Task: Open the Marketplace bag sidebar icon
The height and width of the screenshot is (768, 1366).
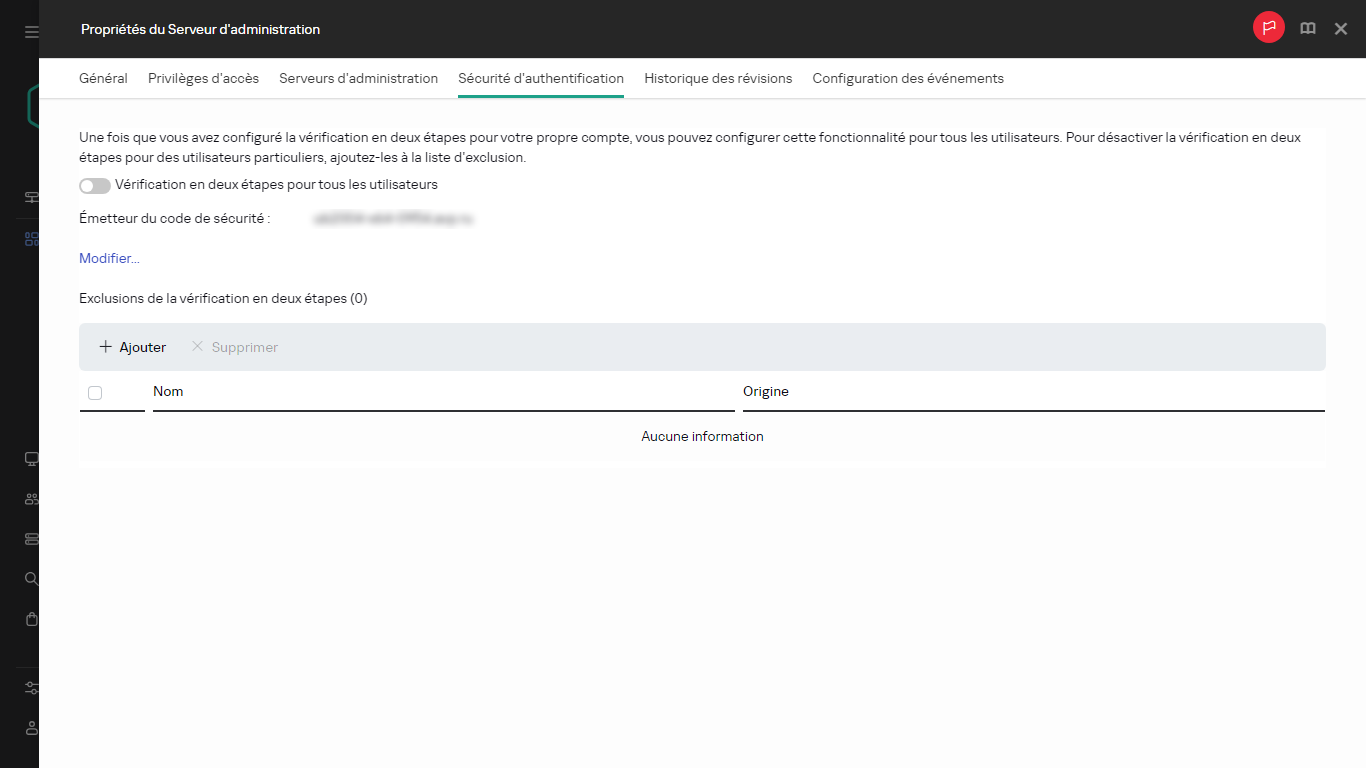Action: click(30, 618)
